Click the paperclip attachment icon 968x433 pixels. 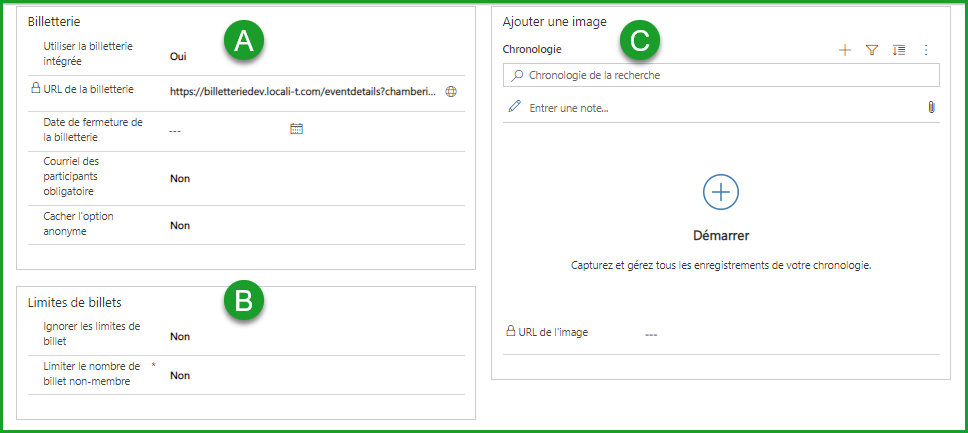(x=931, y=107)
